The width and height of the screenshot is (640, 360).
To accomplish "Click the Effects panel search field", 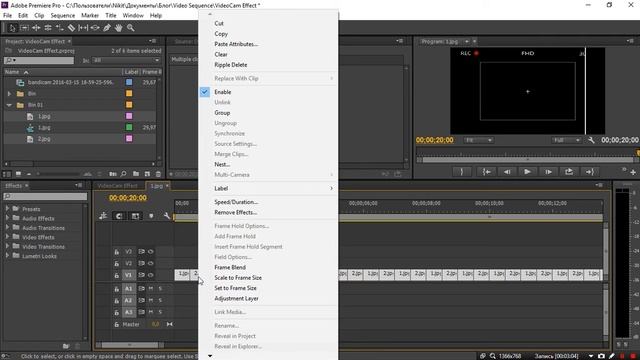I will (x=45, y=196).
